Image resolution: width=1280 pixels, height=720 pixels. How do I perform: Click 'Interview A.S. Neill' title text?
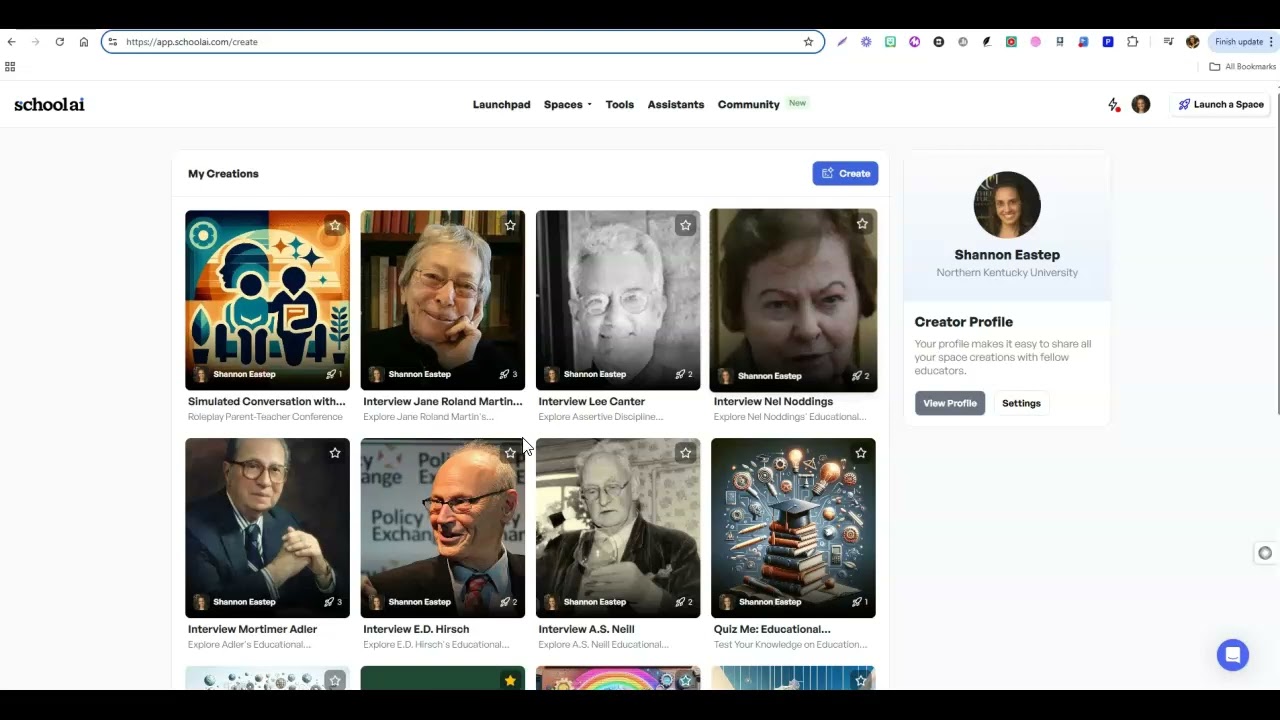(x=586, y=629)
